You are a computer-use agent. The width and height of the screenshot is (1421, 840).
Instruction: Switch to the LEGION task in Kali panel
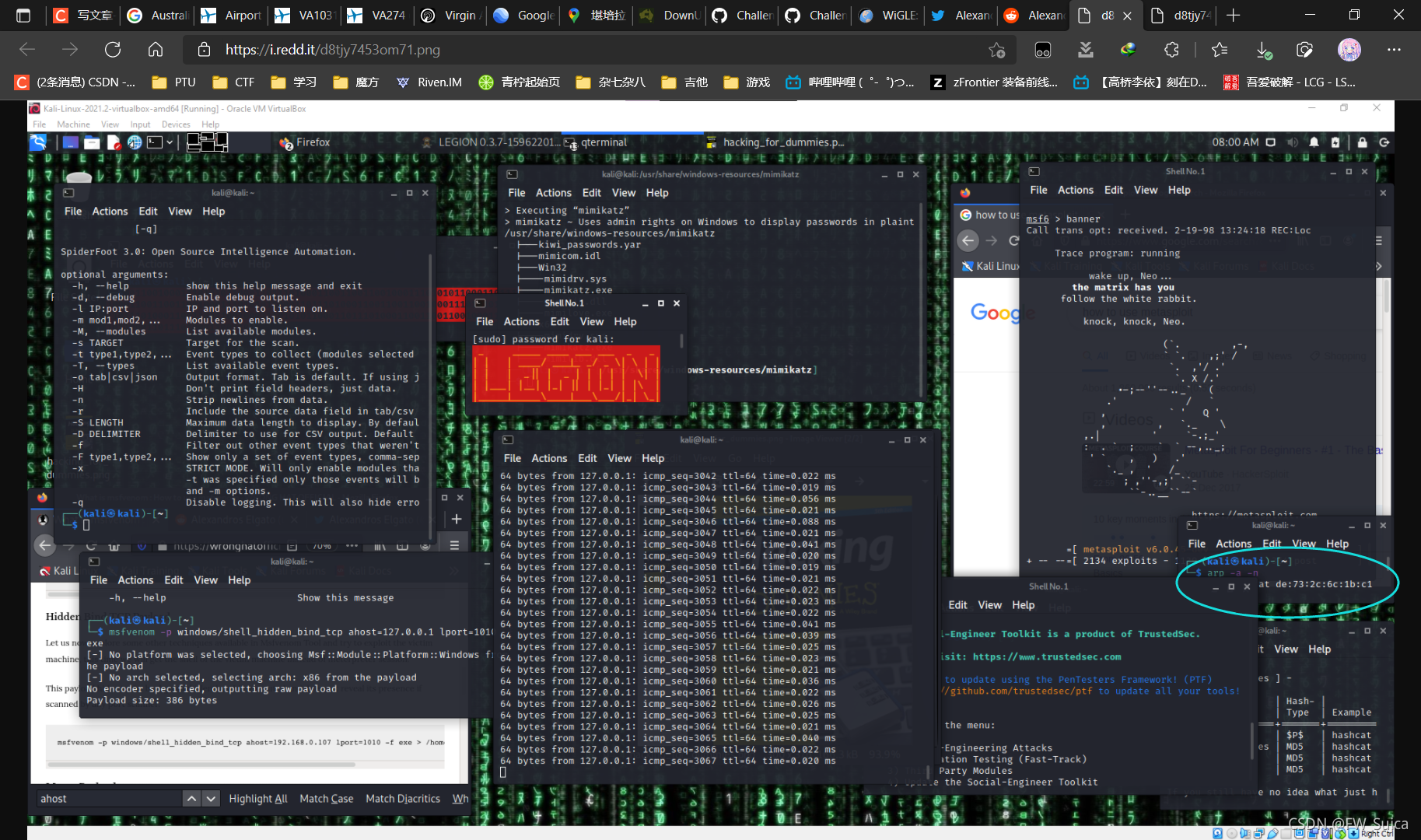click(490, 142)
